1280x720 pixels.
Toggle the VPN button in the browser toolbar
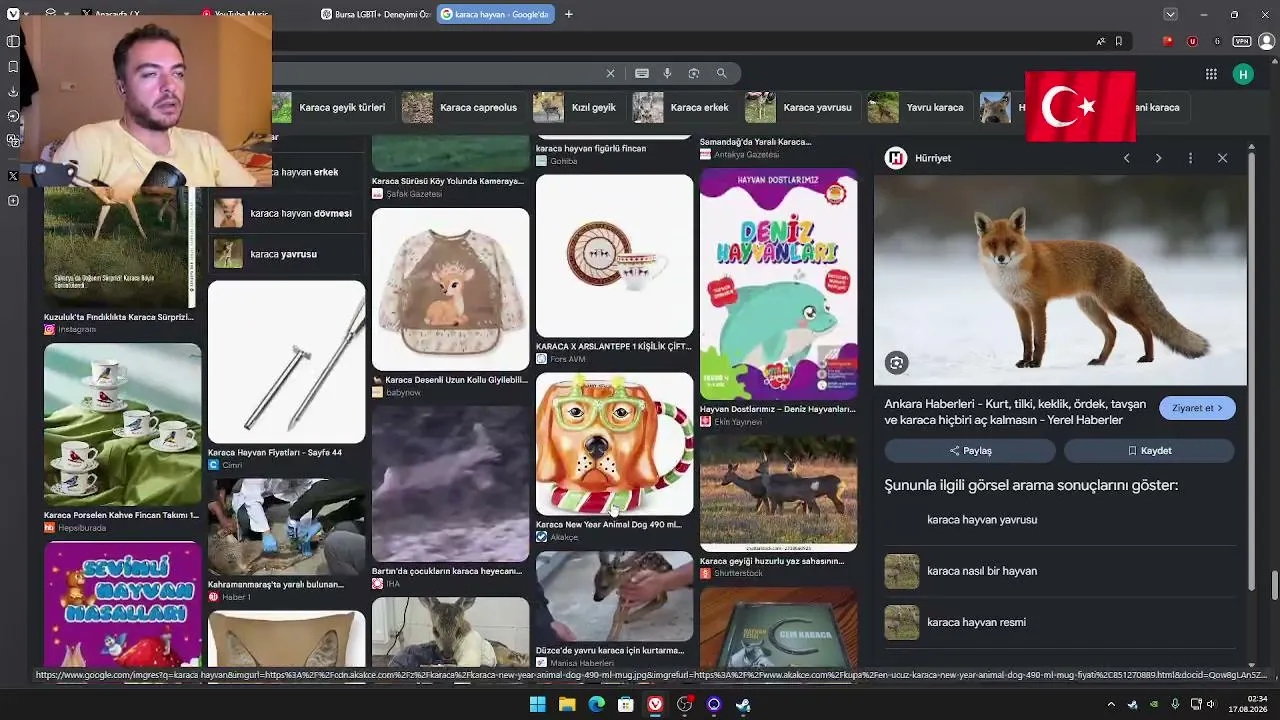click(1242, 41)
